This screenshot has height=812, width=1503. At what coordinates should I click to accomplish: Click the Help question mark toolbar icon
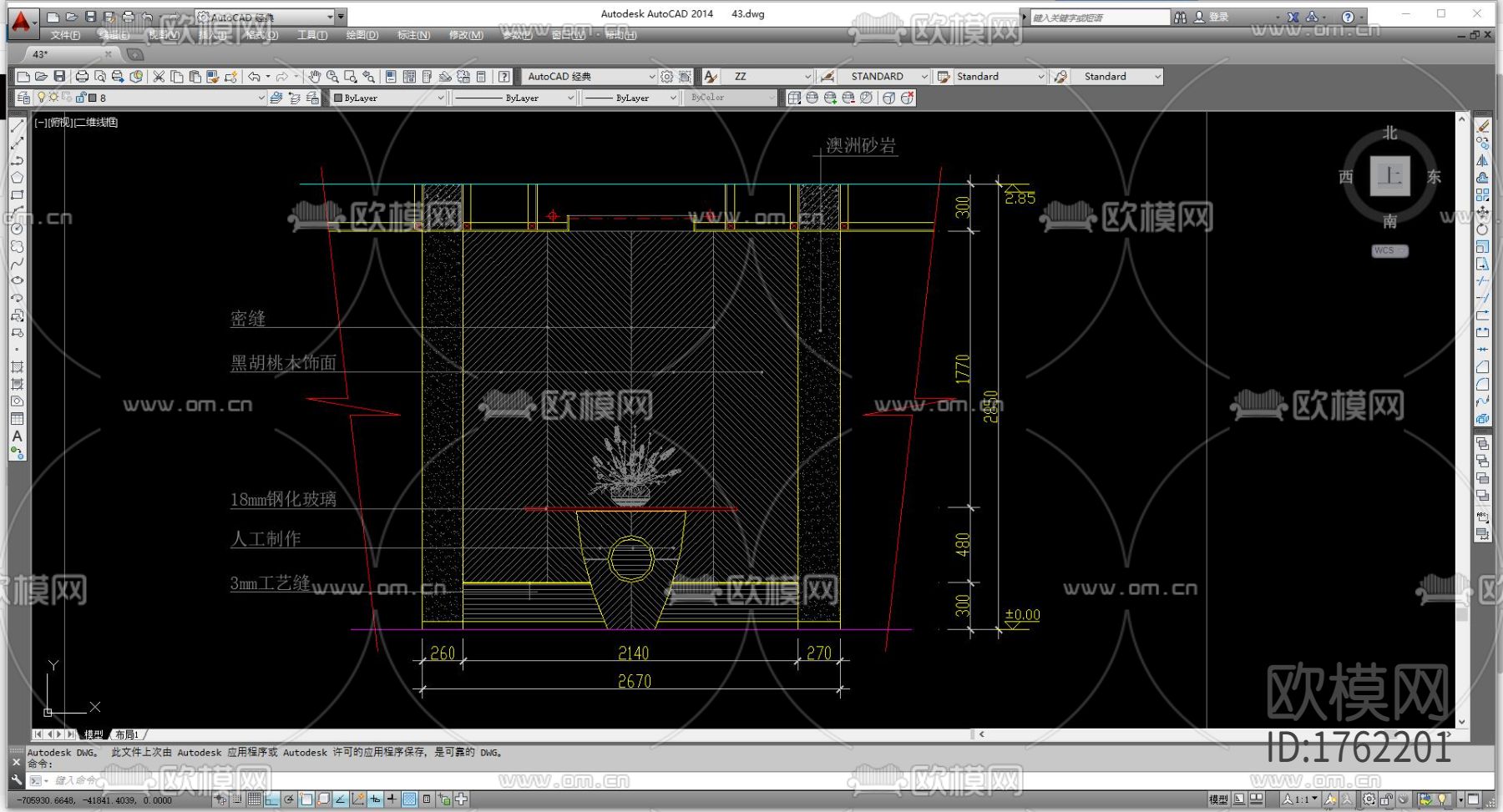pos(504,77)
